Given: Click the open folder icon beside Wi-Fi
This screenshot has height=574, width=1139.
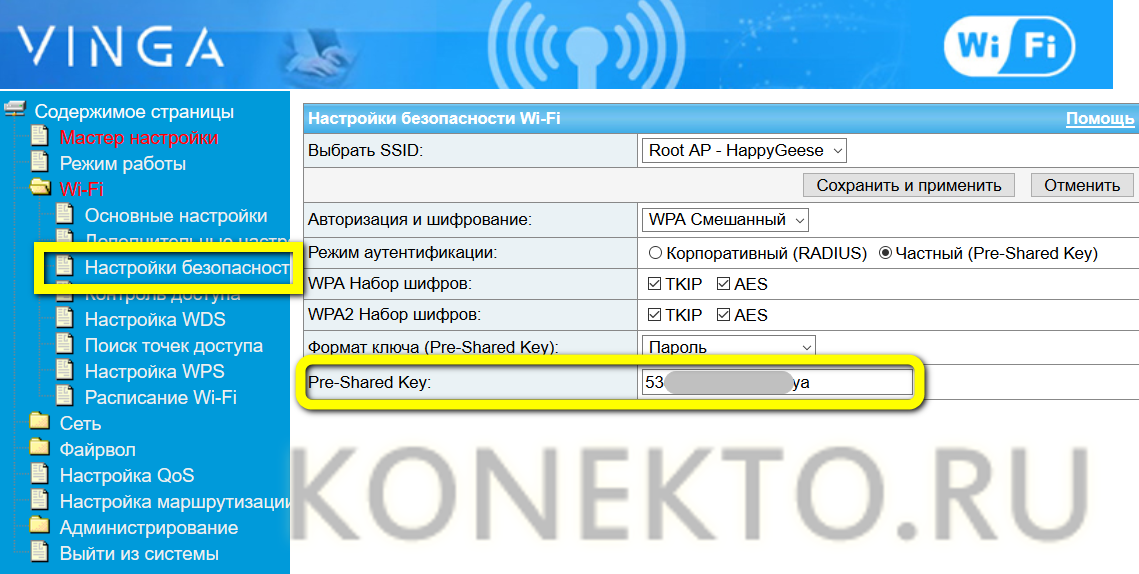Looking at the screenshot, I should tap(41, 188).
